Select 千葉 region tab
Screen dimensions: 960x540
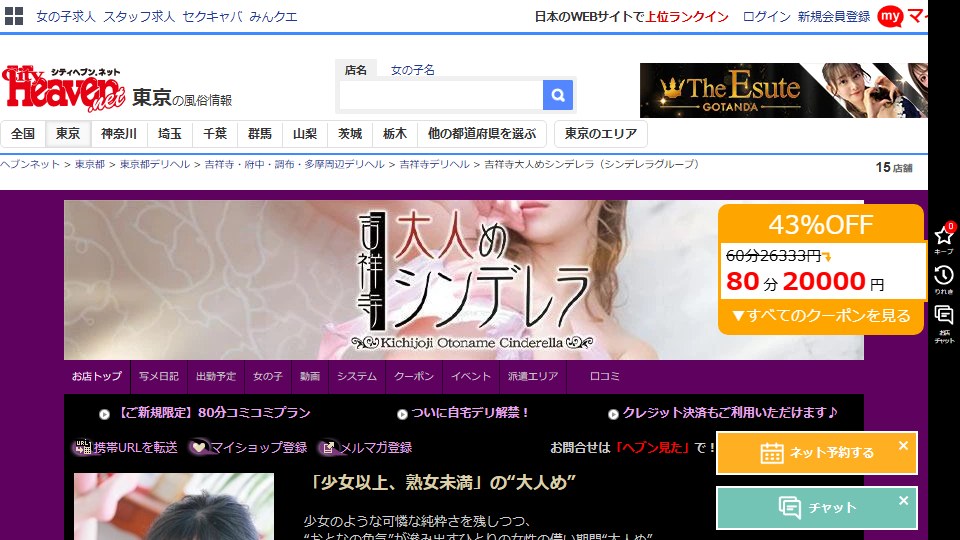[x=215, y=134]
